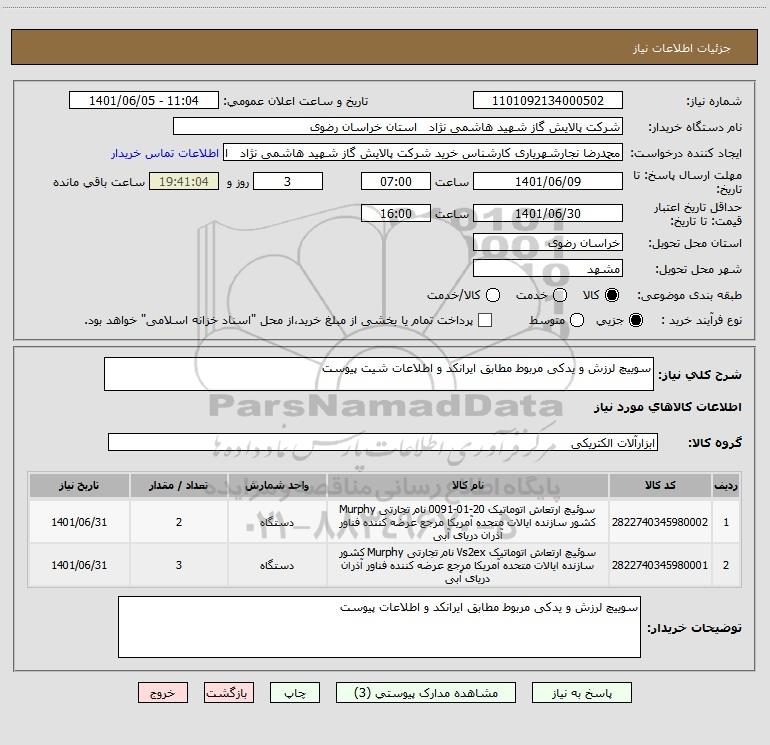Click the بازگشت back button

229,693
